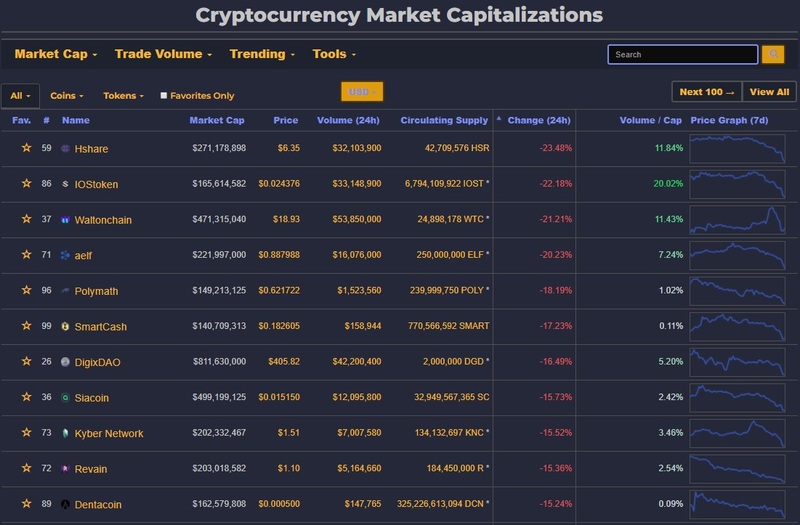Screen dimensions: 800x525
Task: Open SmartCash 7-day price graph
Action: [737, 327]
